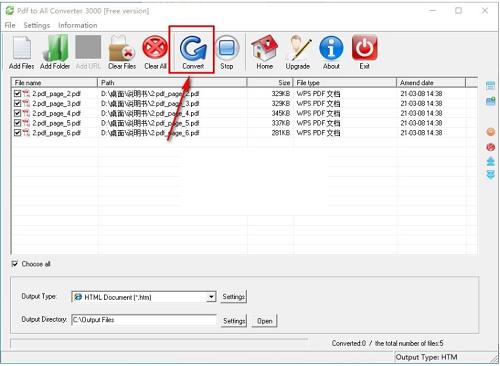500x366 pixels.
Task: Click the file type cell of the 2.pdf_page_2.pdf row
Action: (x=318, y=94)
